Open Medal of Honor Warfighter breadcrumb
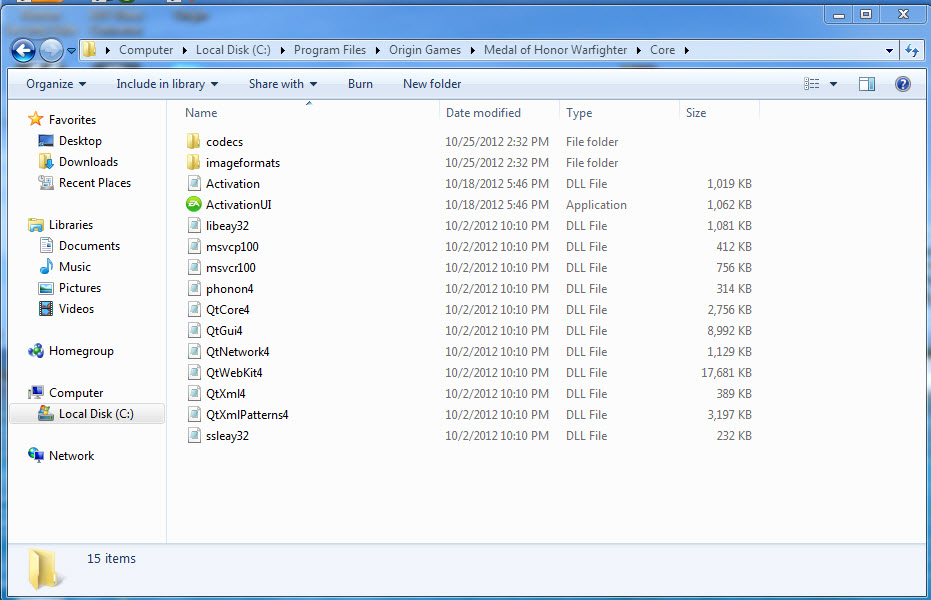931x600 pixels. pyautogui.click(x=555, y=50)
